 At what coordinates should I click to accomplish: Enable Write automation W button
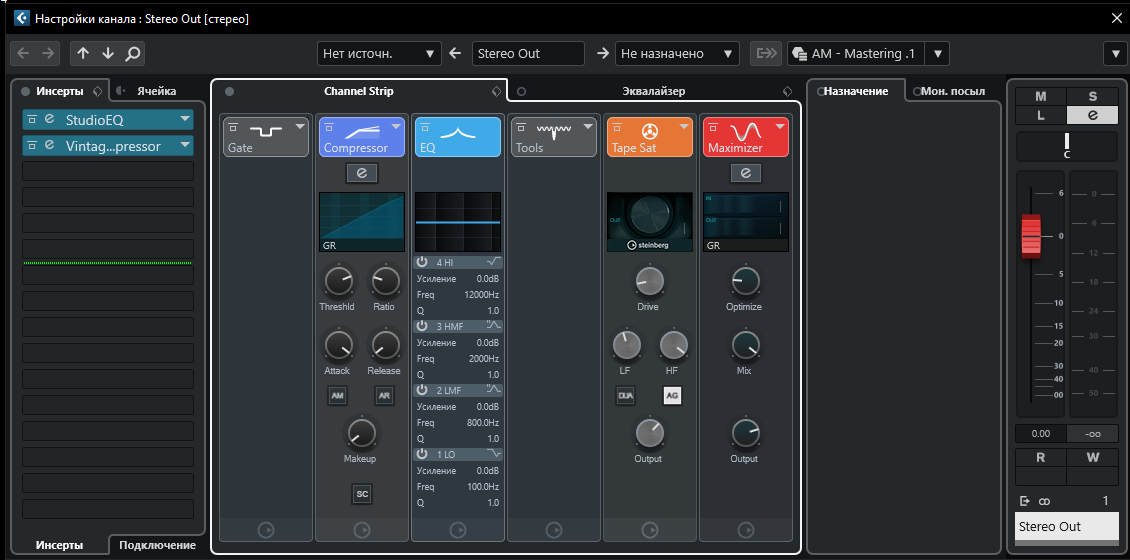pos(1093,458)
